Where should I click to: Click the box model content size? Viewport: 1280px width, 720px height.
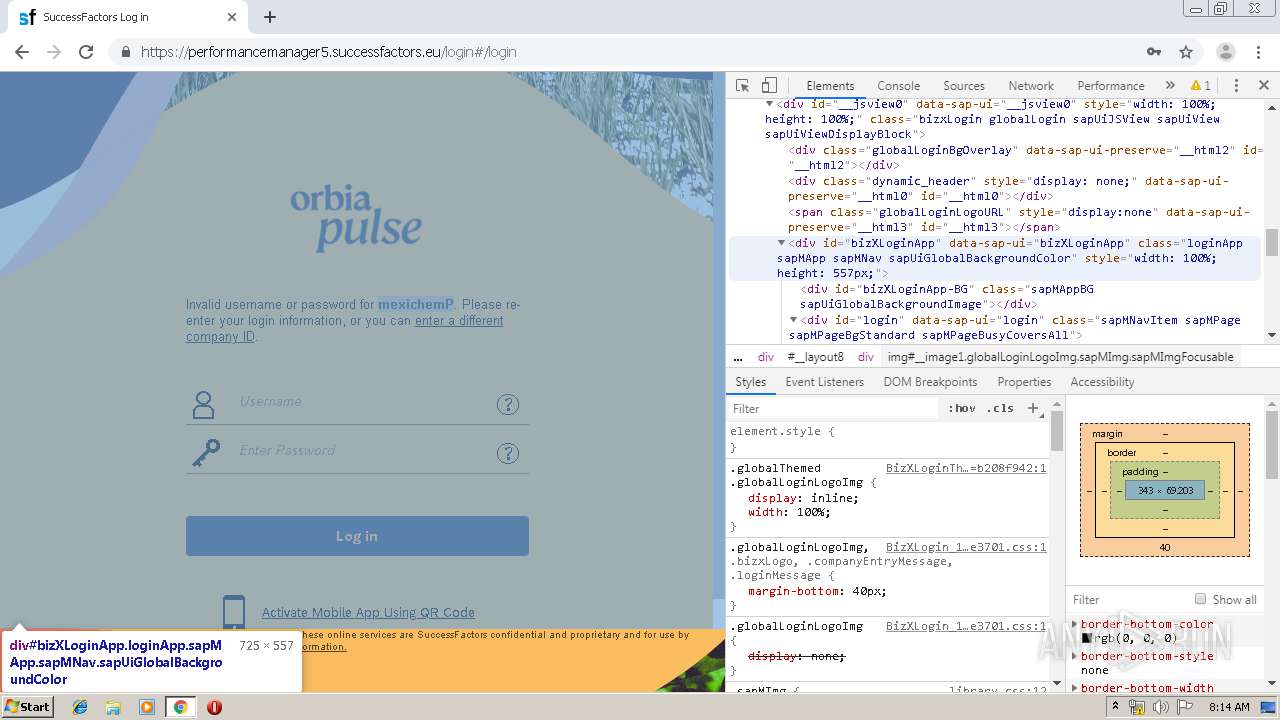(x=1165, y=491)
